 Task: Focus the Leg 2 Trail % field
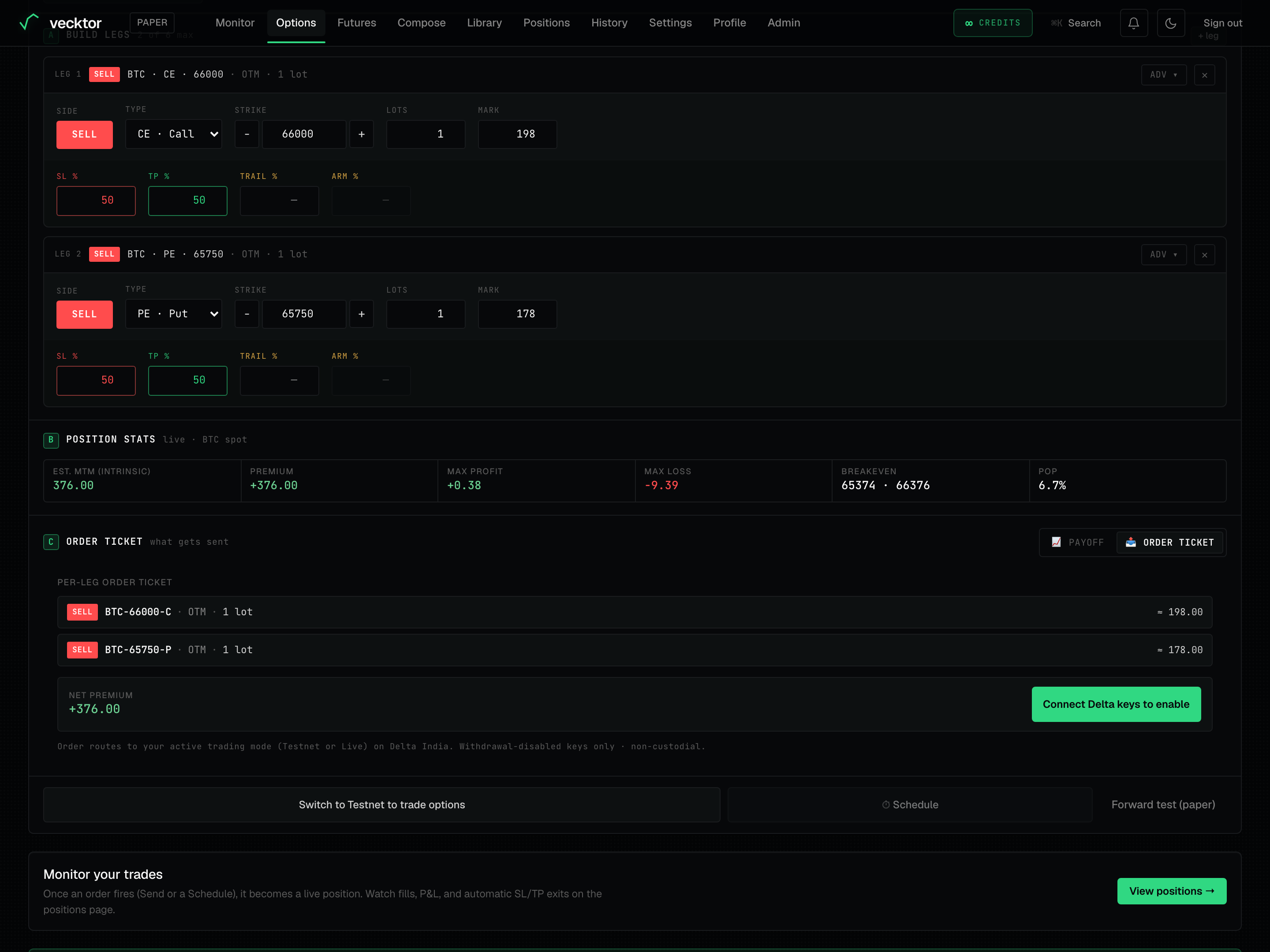tap(279, 380)
